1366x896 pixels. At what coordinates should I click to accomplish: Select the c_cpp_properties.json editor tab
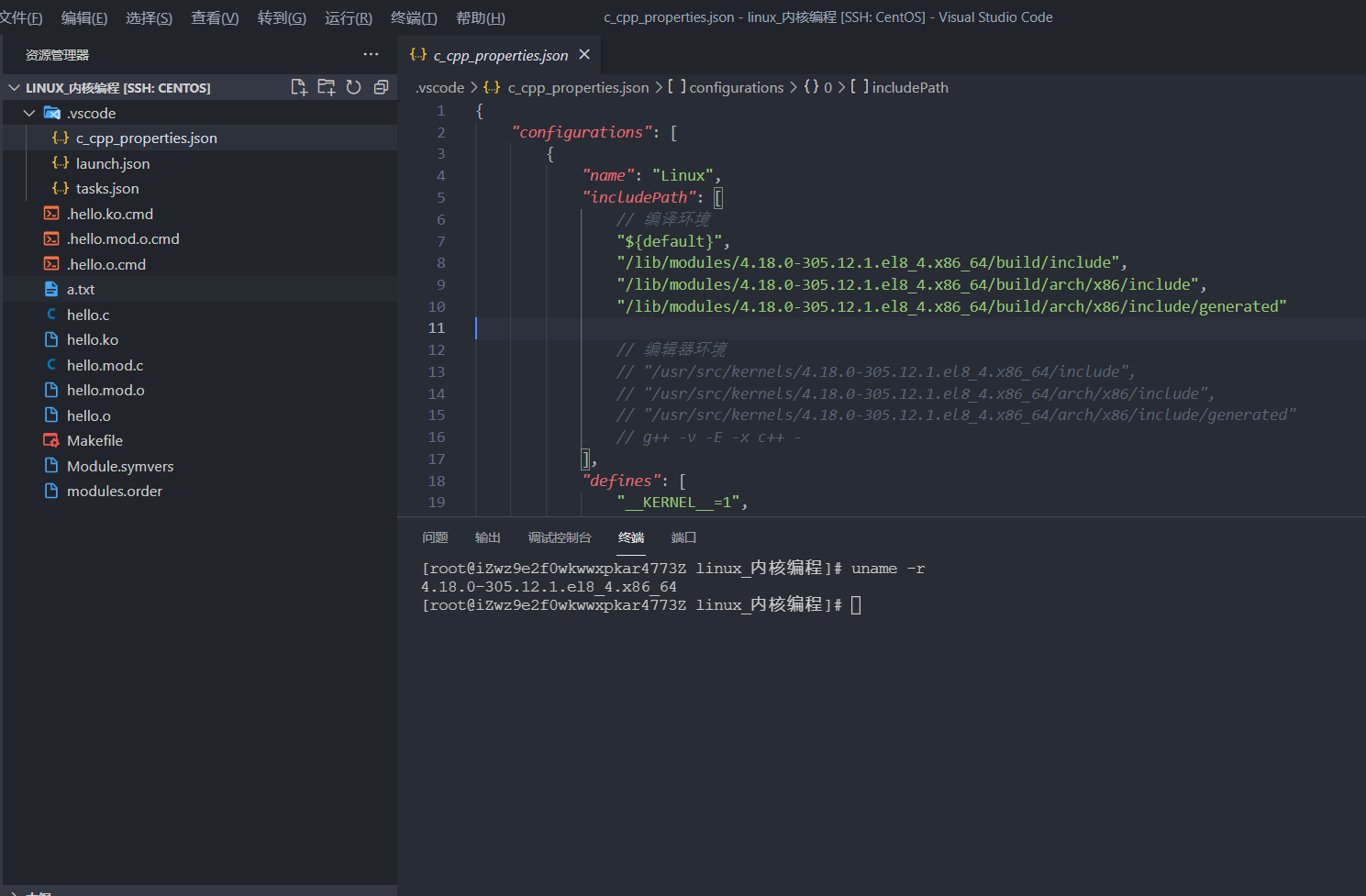[500, 55]
